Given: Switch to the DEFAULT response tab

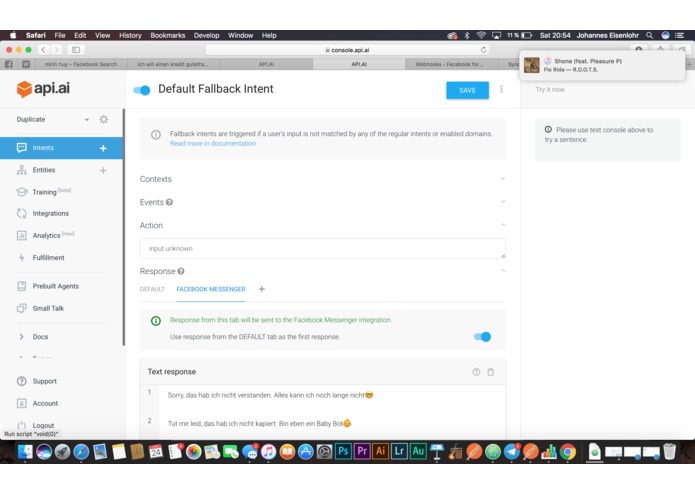Looking at the screenshot, I should [x=152, y=289].
